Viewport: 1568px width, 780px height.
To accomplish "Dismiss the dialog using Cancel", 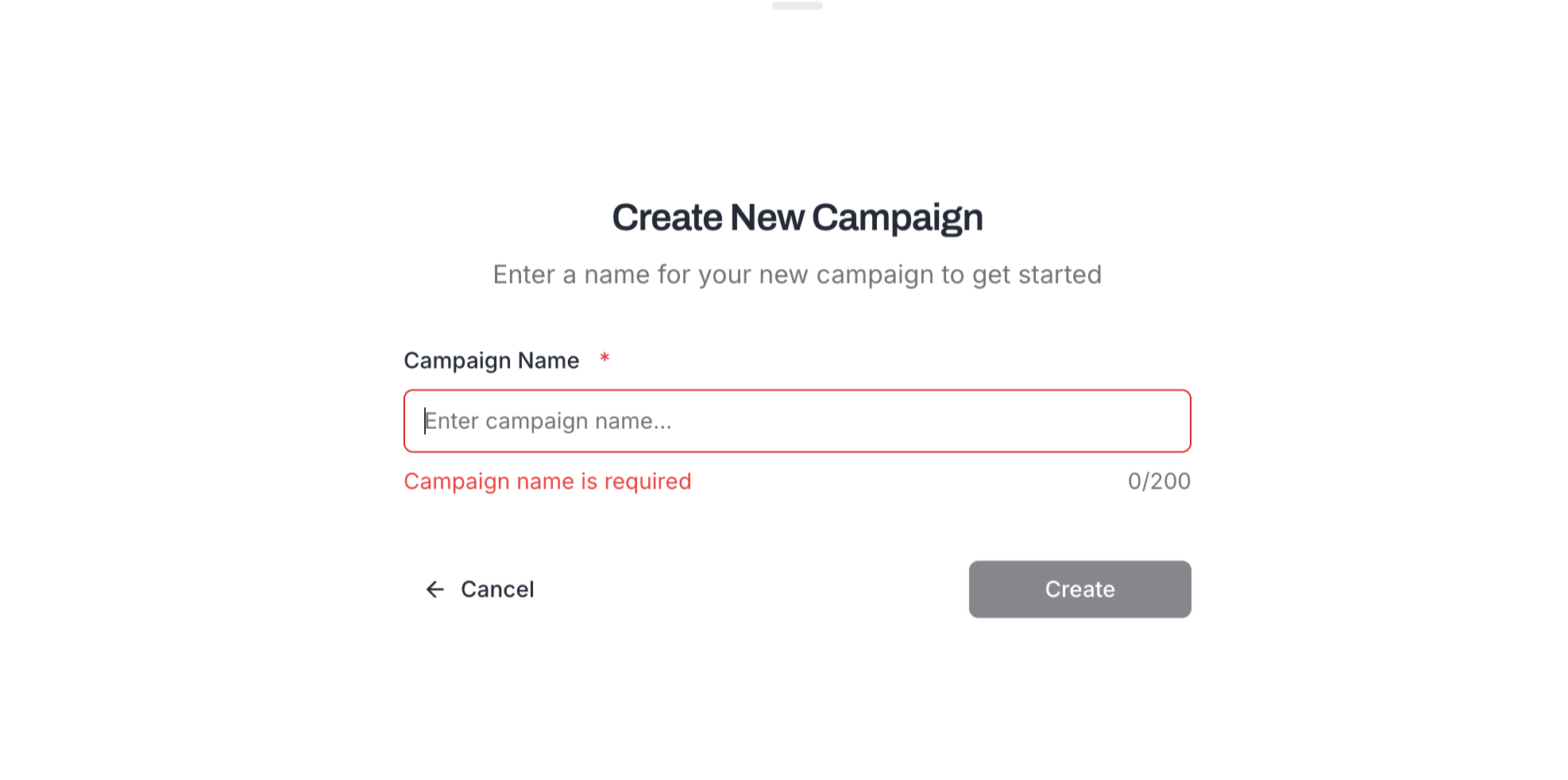I will [x=496, y=589].
